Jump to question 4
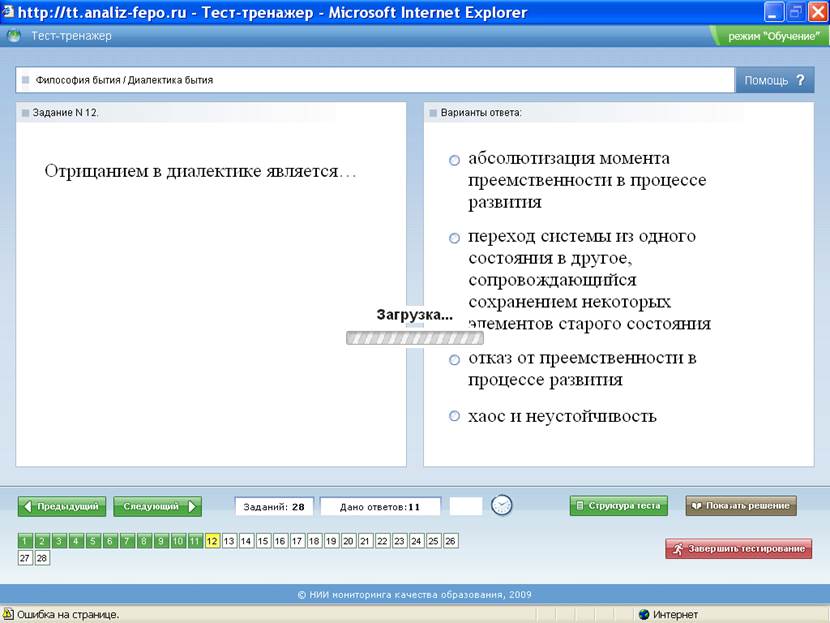Viewport: 830px width, 623px height. 76,541
